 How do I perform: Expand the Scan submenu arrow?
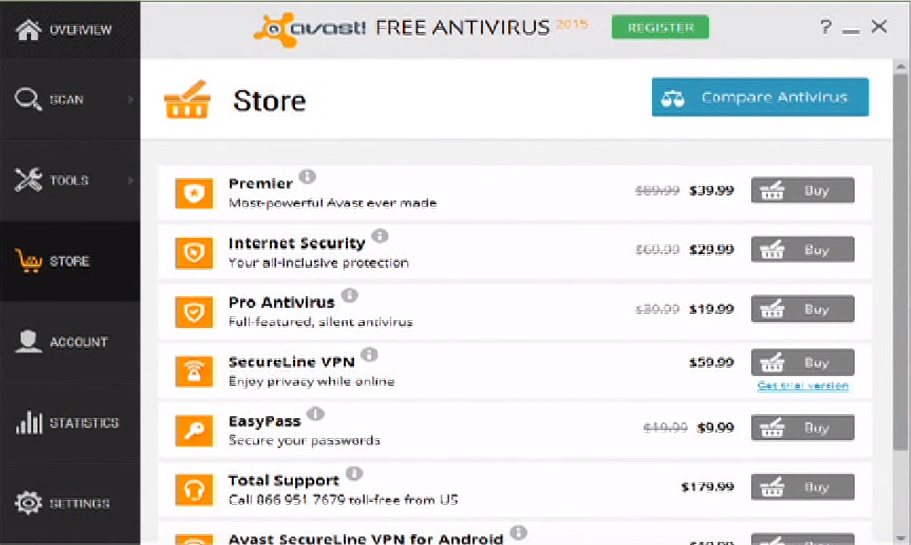(130, 100)
